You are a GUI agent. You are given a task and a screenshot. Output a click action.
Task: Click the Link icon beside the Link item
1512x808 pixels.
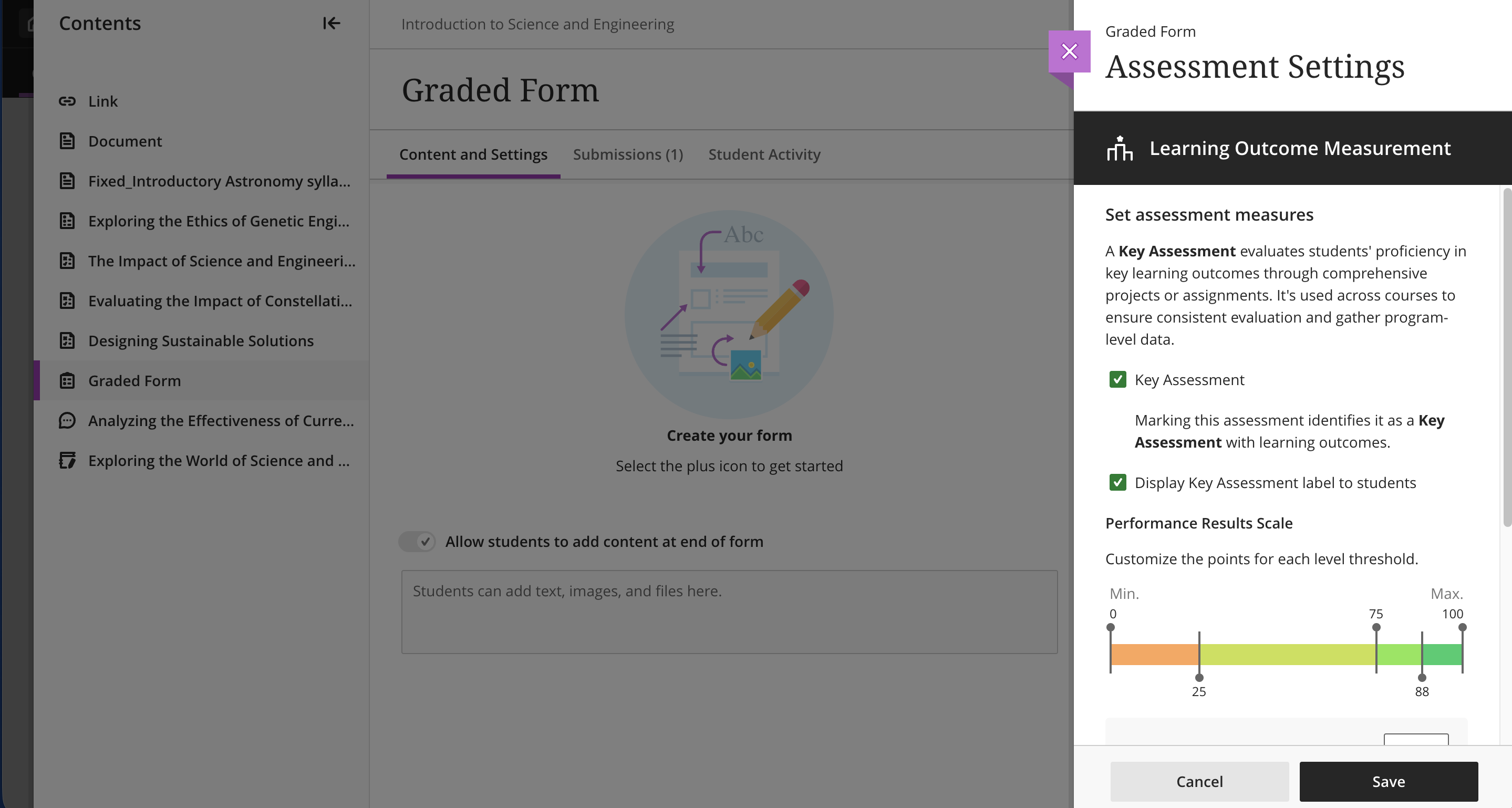pos(67,101)
